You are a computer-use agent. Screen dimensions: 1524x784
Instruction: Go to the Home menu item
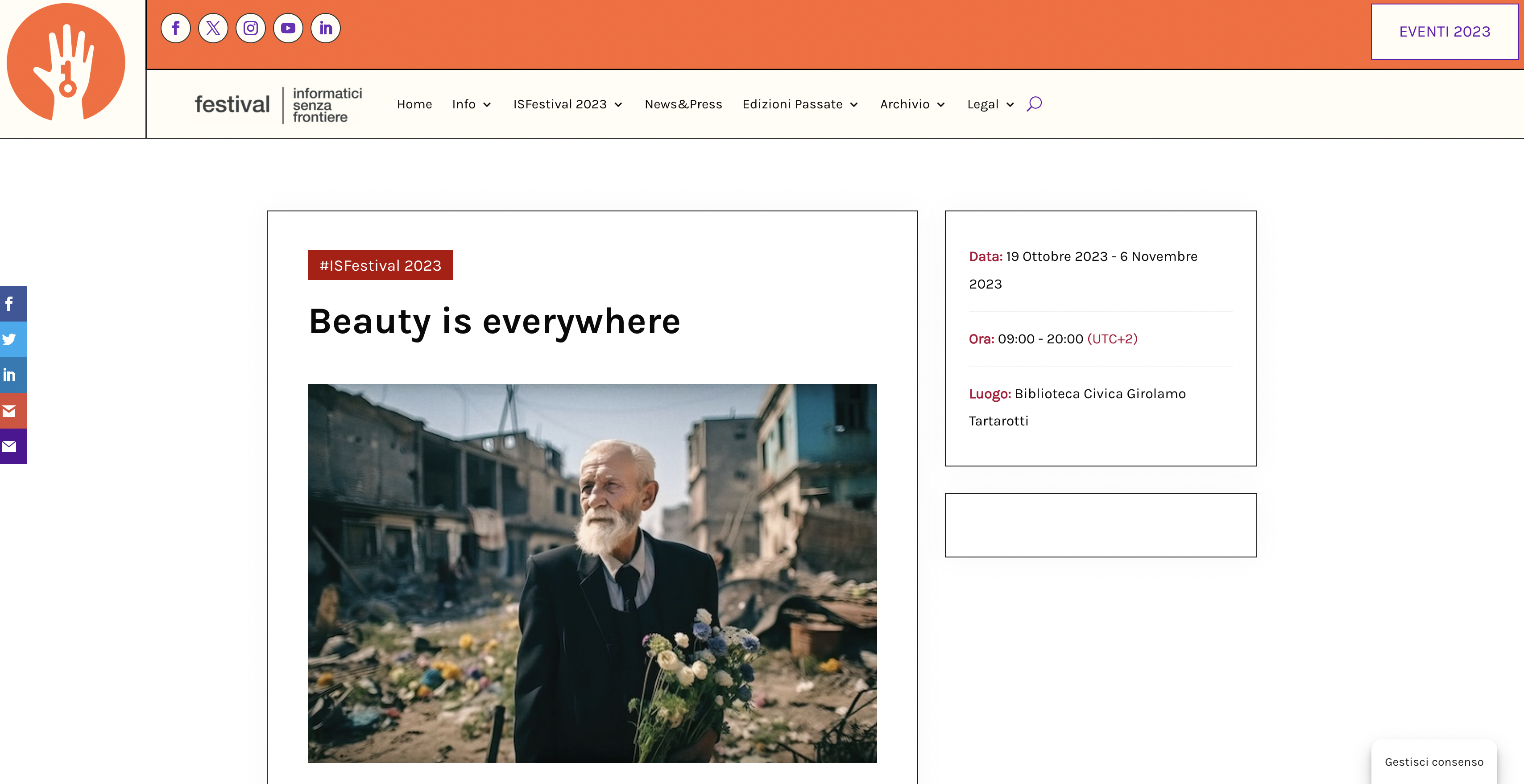tap(414, 104)
